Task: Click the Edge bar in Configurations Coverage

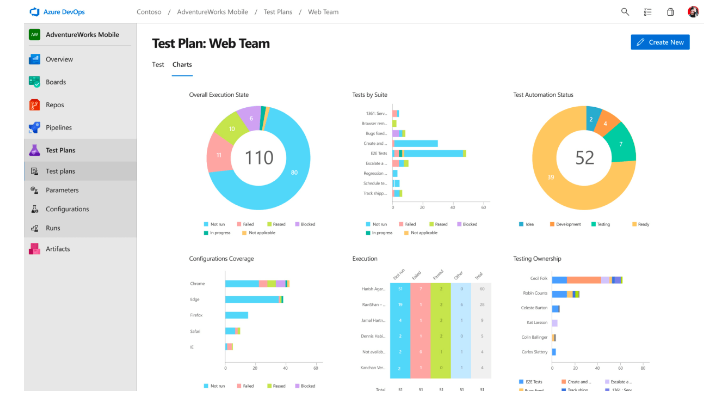Action: pyautogui.click(x=254, y=299)
